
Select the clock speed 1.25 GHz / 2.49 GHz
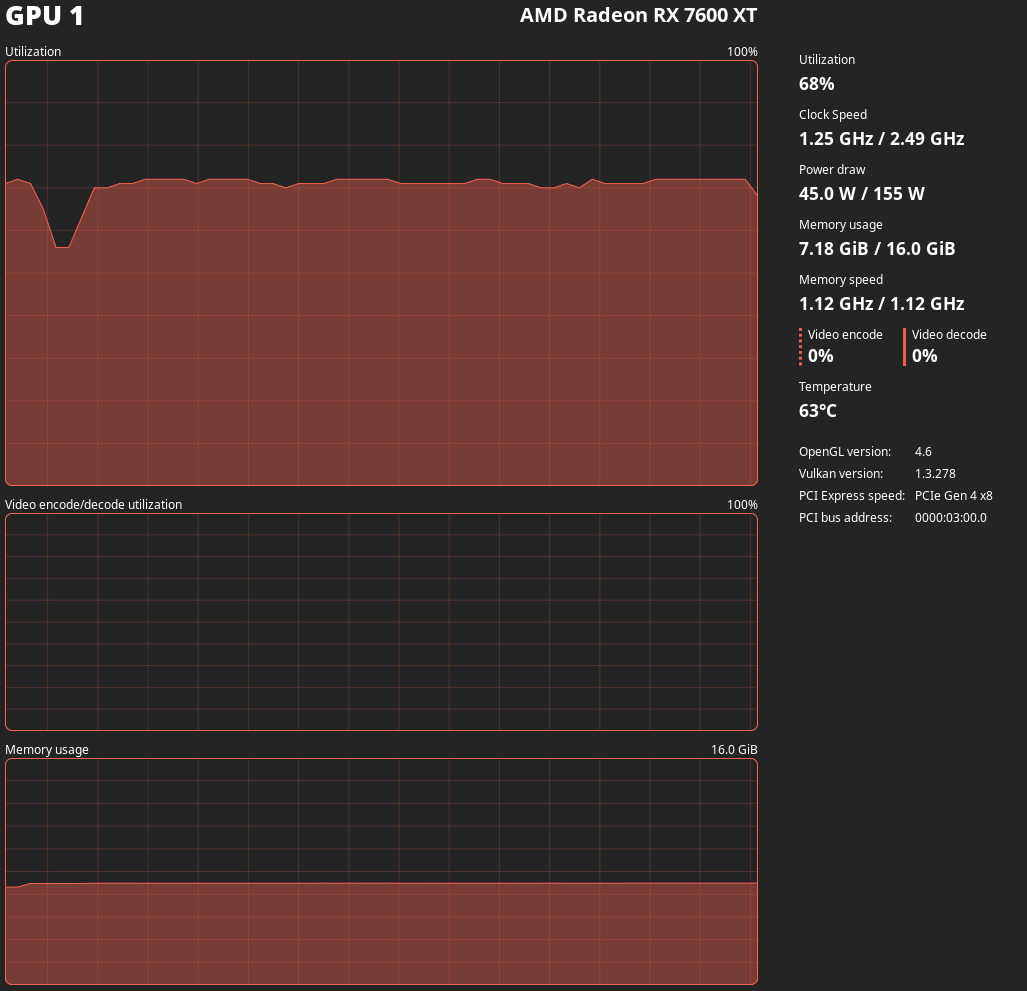point(881,139)
